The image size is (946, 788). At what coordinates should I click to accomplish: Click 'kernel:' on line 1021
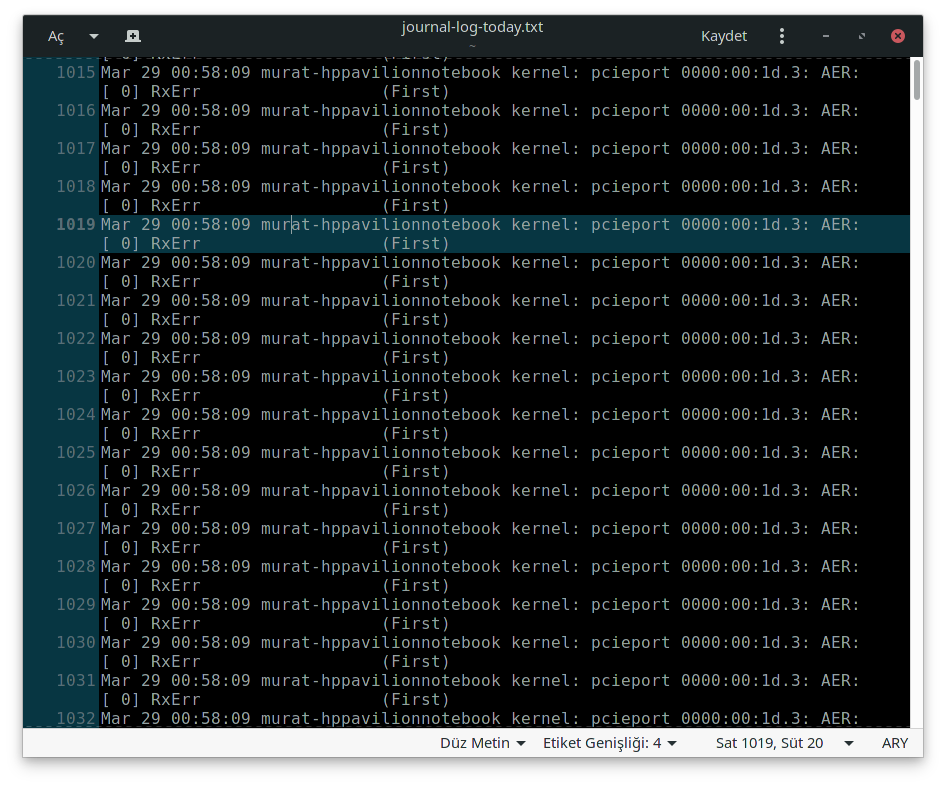point(545,300)
